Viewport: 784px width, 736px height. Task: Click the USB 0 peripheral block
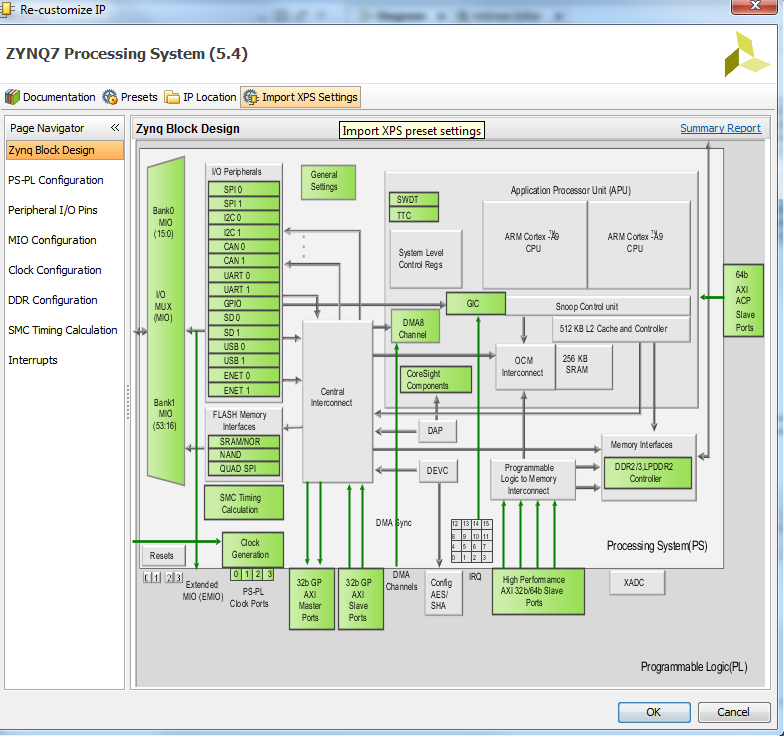coord(244,346)
